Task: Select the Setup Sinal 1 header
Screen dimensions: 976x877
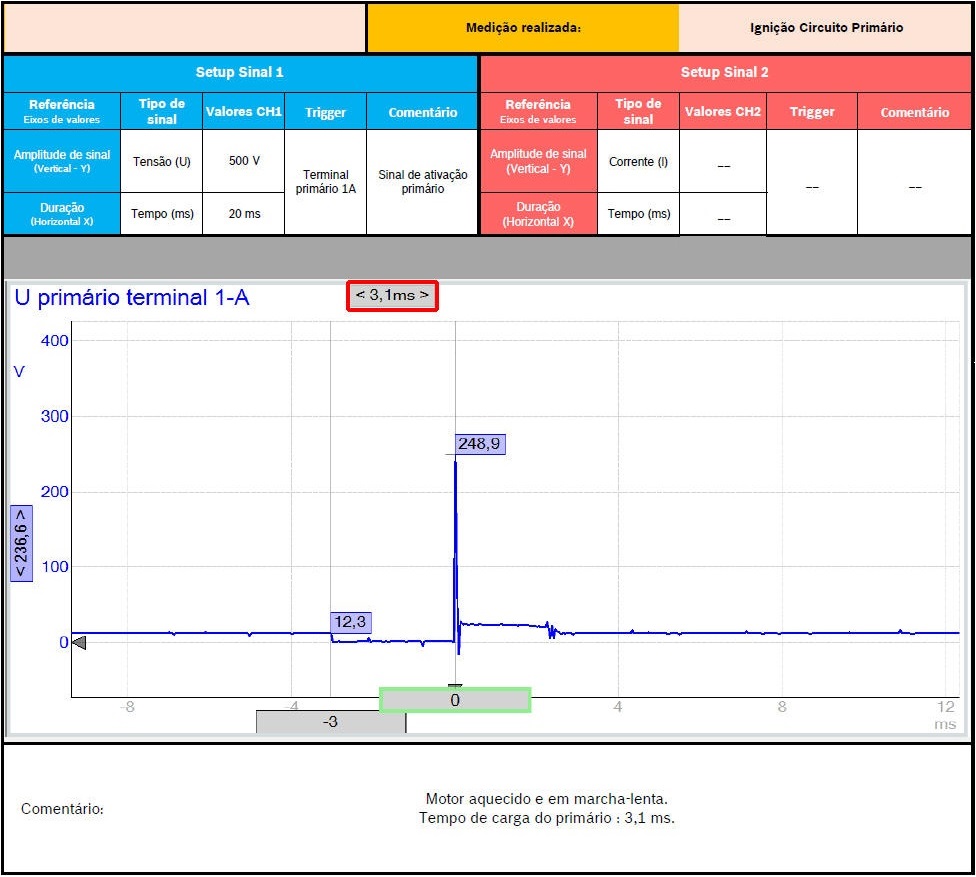Action: 239,73
